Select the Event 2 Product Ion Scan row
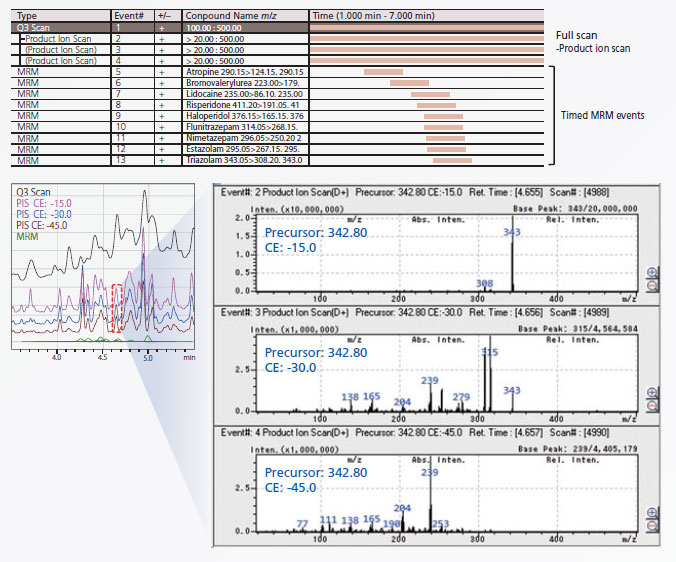676x562 pixels. pos(62,39)
